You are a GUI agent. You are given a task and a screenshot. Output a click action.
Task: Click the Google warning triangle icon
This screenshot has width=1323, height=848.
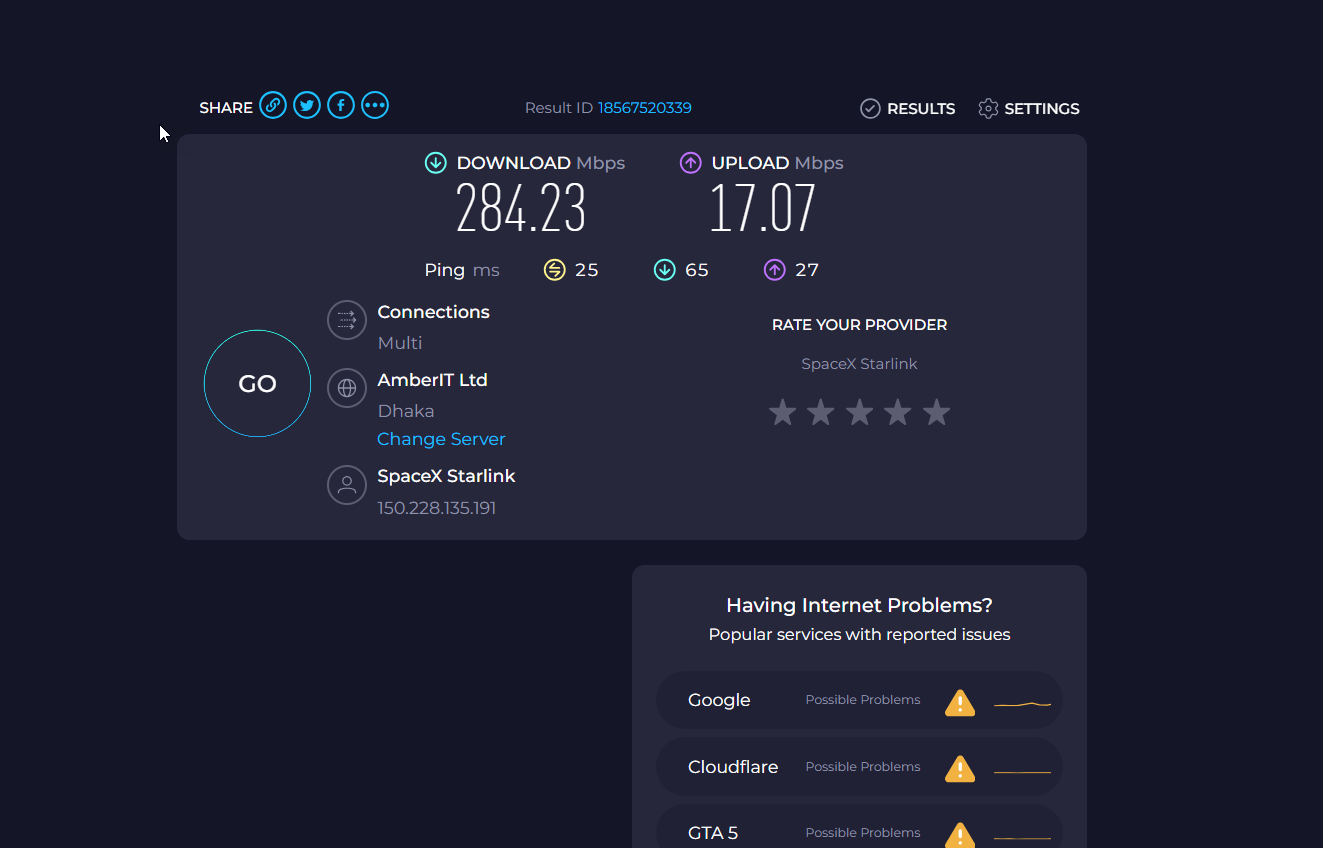tap(960, 702)
